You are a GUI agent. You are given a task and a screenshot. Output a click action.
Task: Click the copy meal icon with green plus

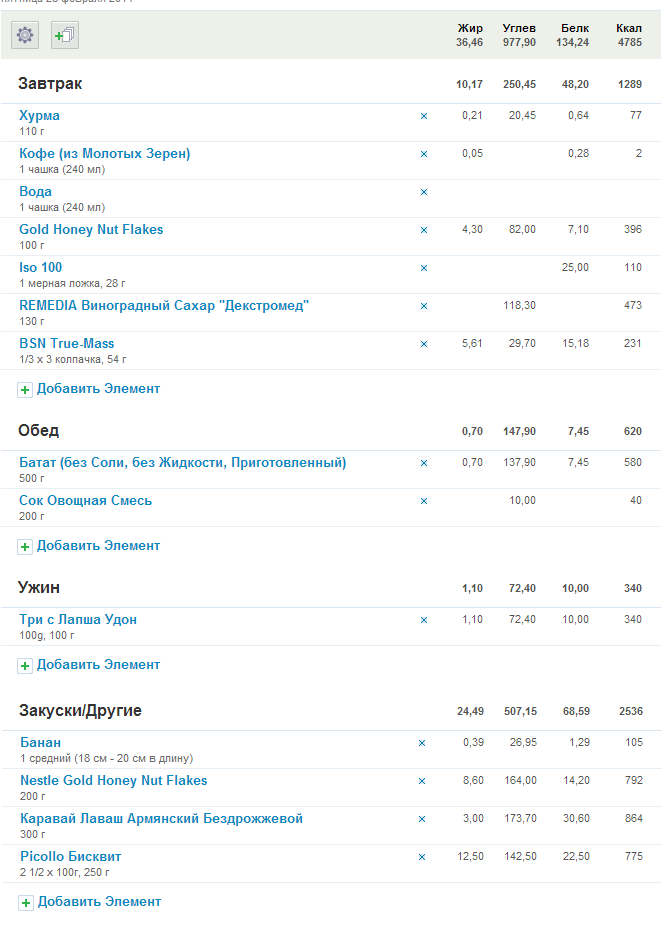[65, 35]
